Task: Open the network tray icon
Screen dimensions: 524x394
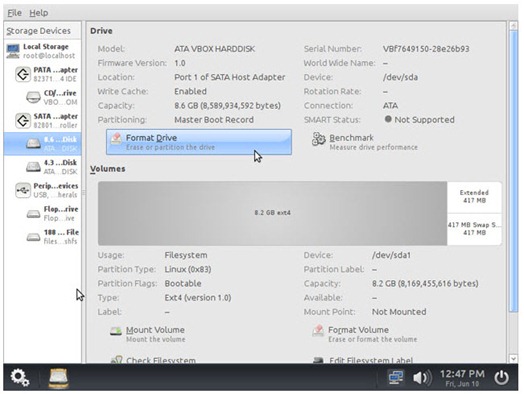Action: [396, 378]
